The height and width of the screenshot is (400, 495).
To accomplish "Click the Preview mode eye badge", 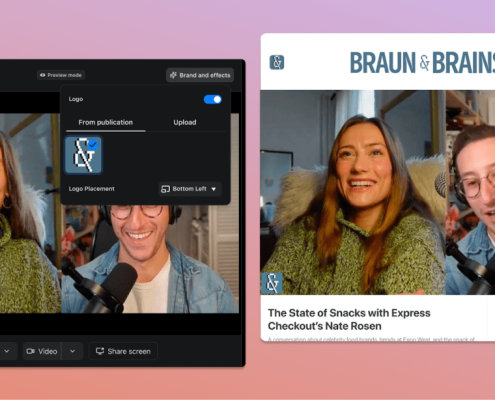I will point(61,75).
